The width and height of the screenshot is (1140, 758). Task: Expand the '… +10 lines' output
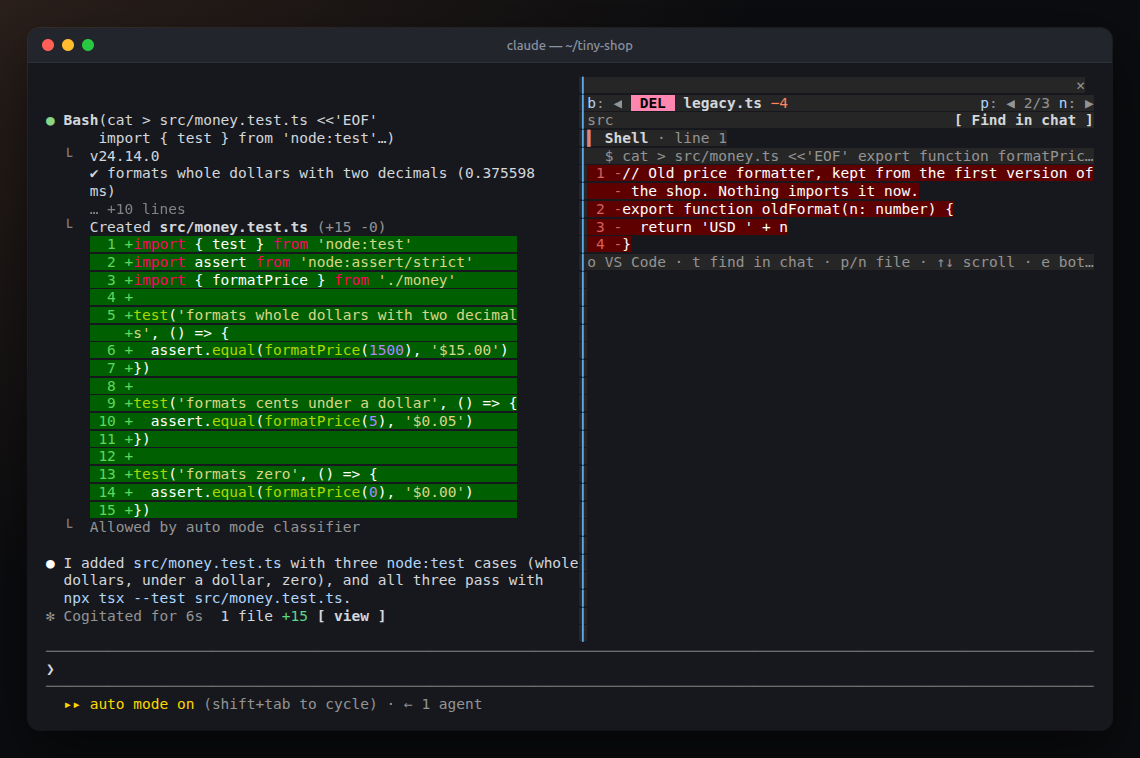coord(137,209)
